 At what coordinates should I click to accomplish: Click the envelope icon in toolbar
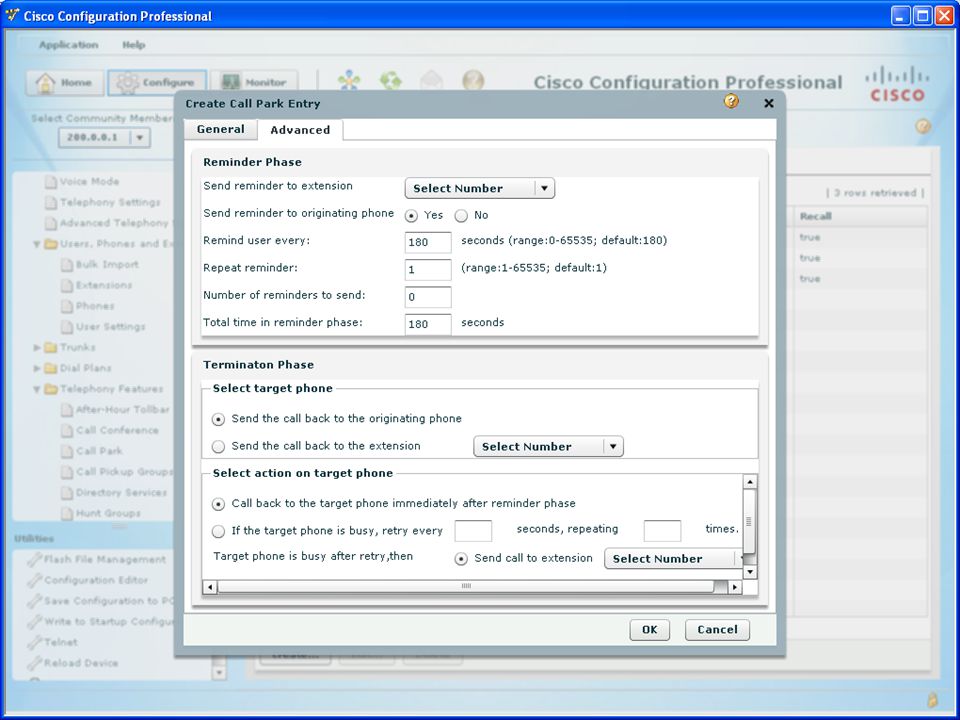pyautogui.click(x=432, y=80)
